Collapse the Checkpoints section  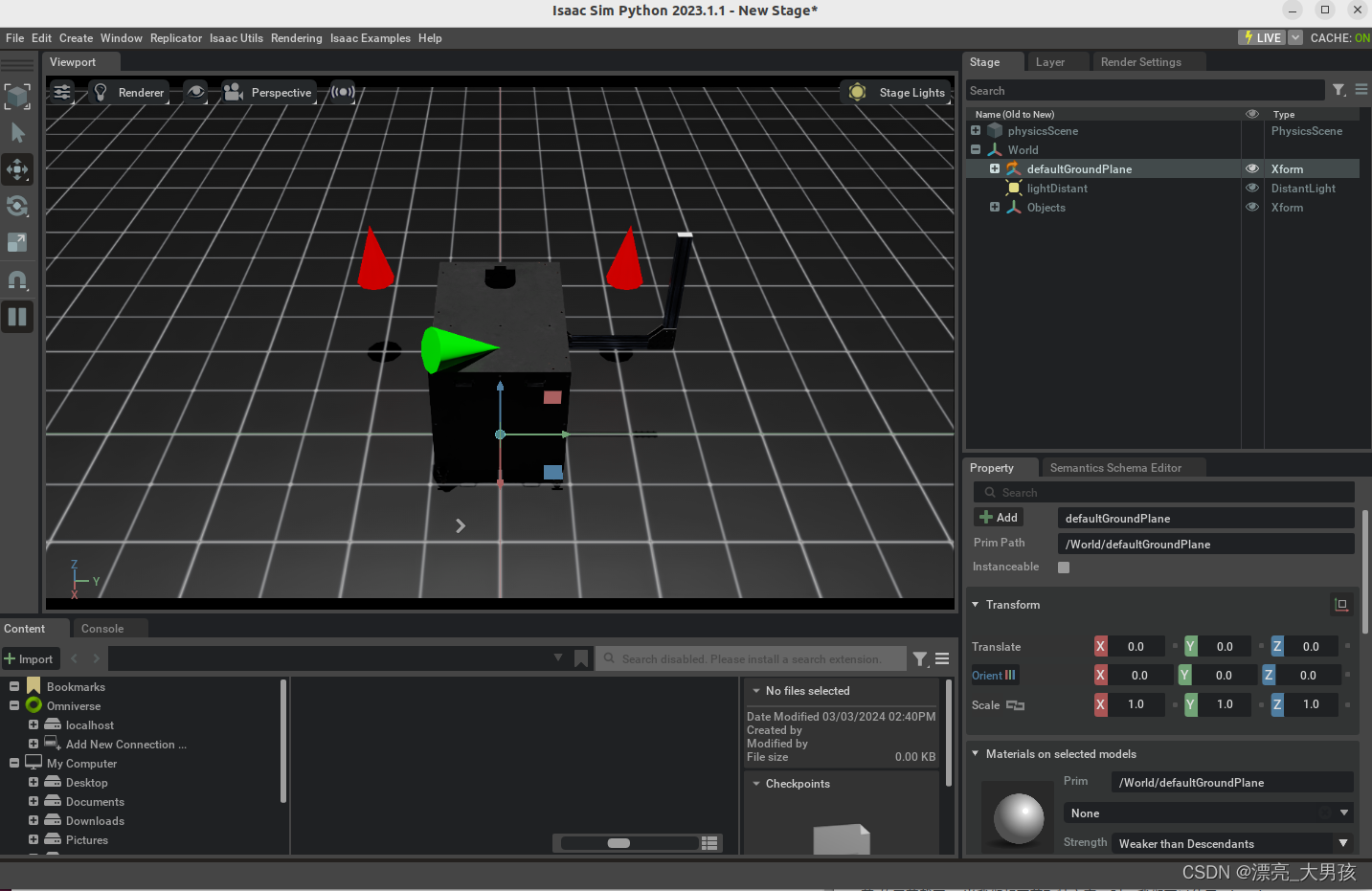(756, 784)
